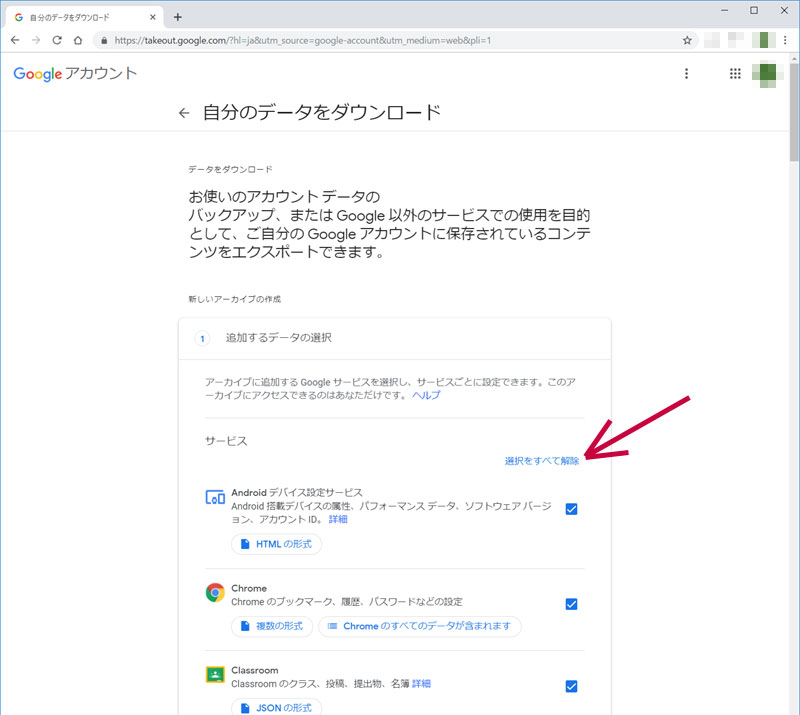Uncheck the Chrome service checkbox
Viewport: 800px width, 715px height.
click(x=571, y=604)
